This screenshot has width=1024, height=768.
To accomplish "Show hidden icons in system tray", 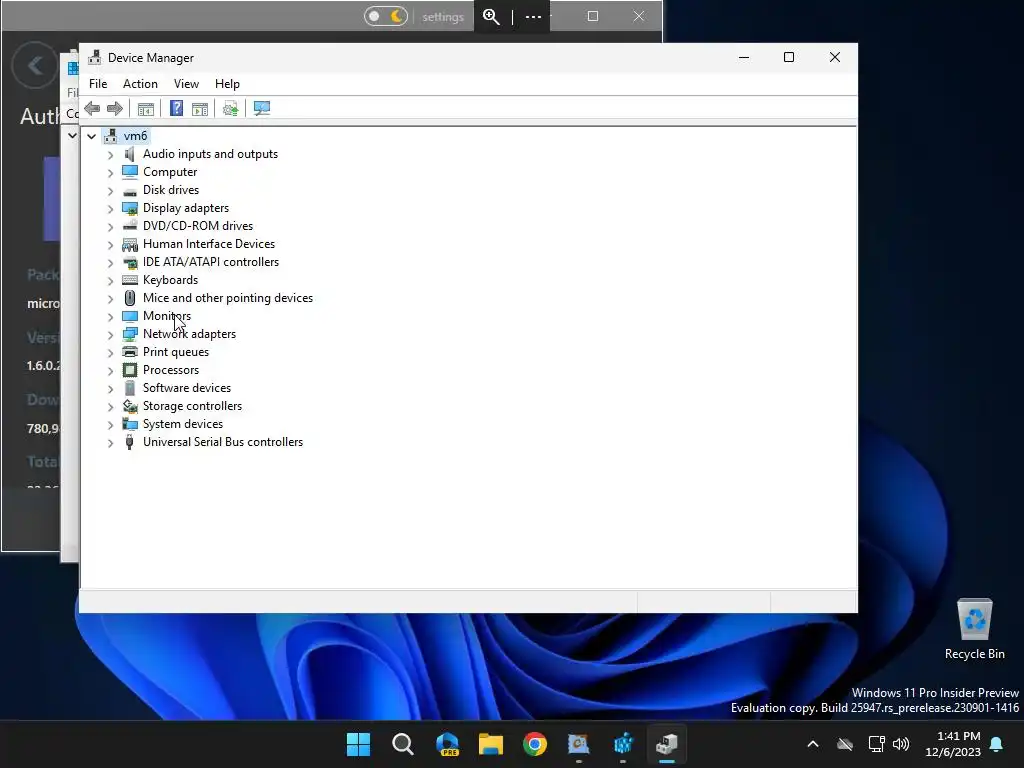I will [812, 744].
